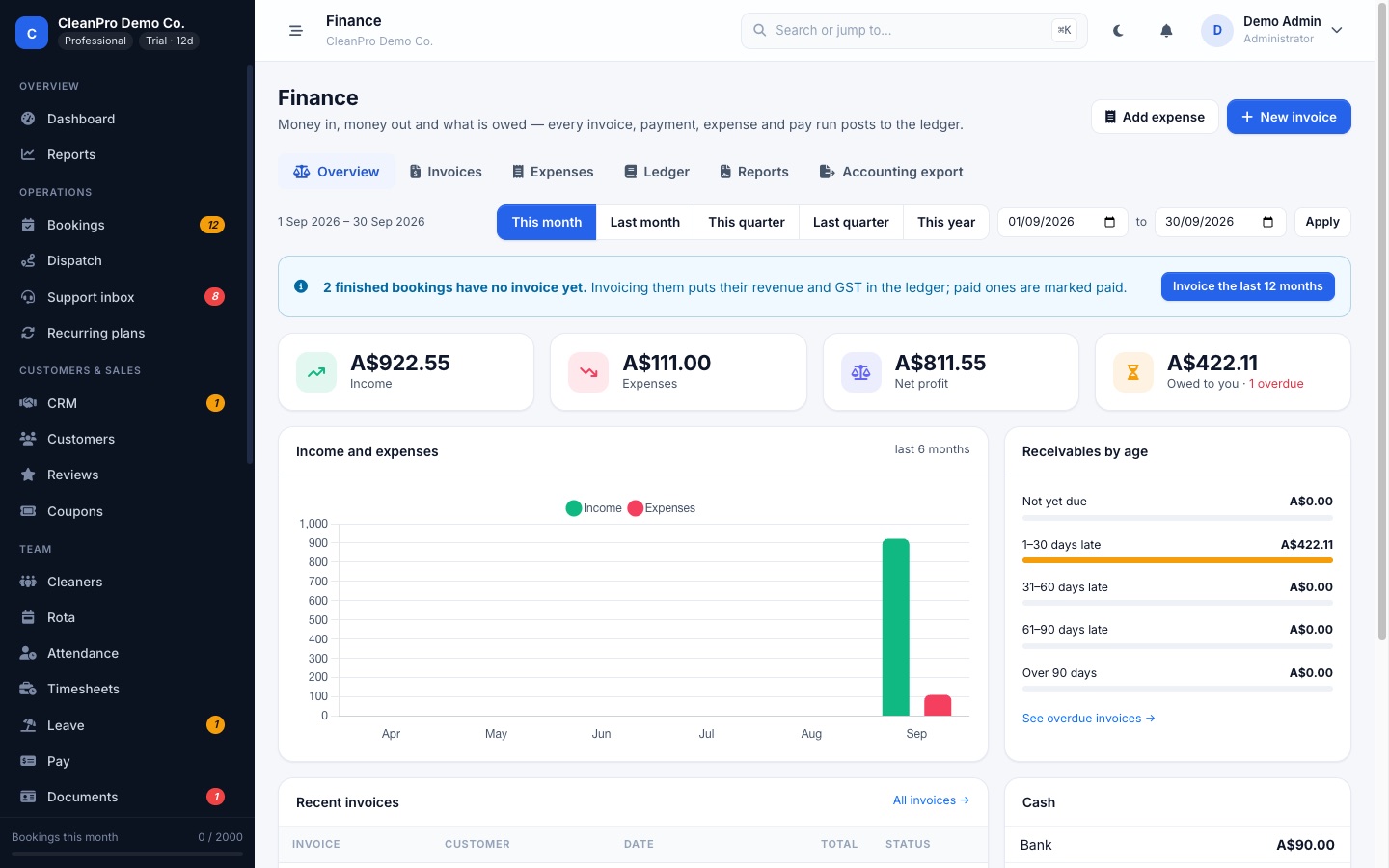Click the end date field 30/09/2026

tap(1220, 222)
